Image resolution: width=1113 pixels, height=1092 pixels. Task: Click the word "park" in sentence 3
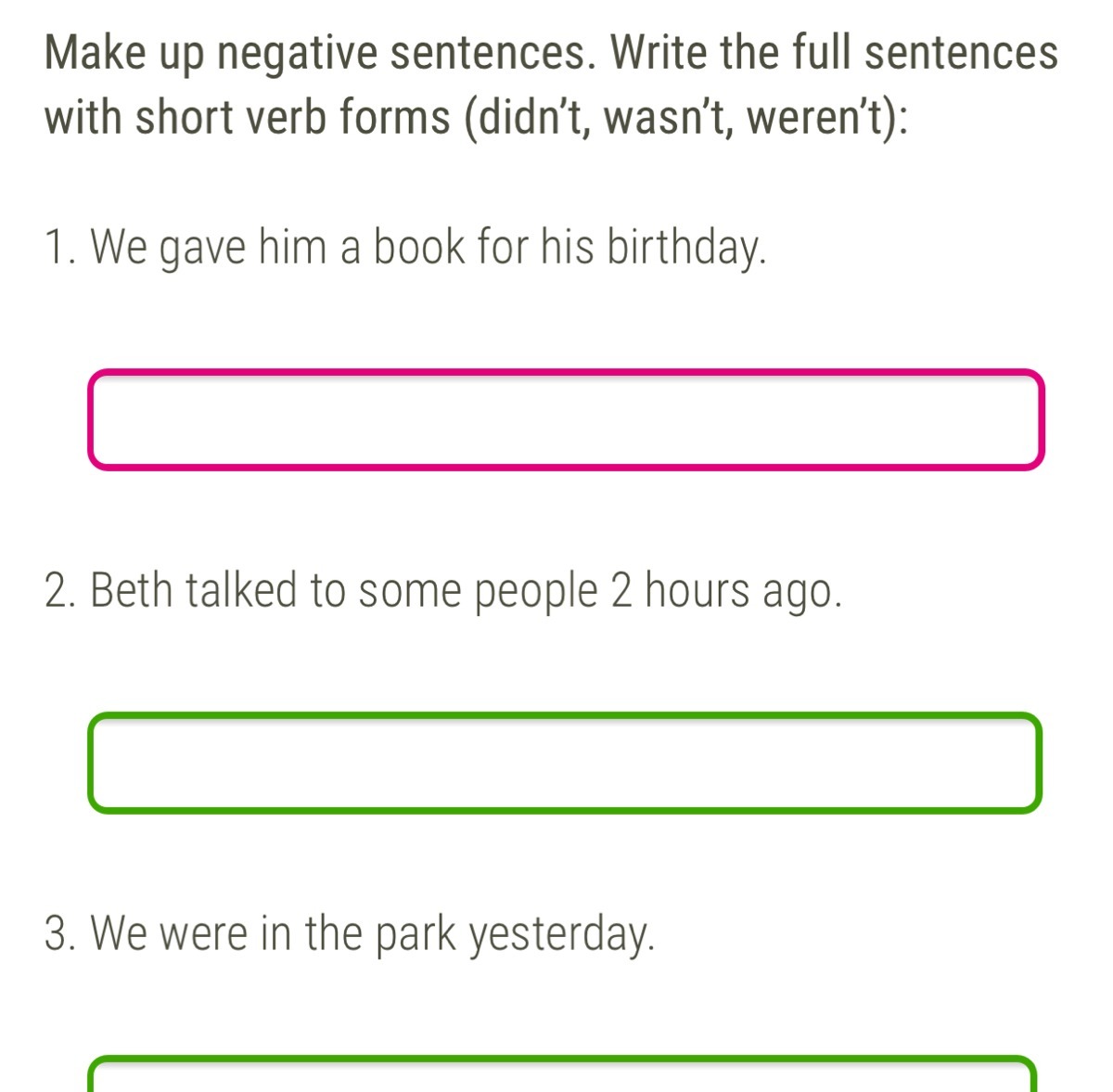416,933
